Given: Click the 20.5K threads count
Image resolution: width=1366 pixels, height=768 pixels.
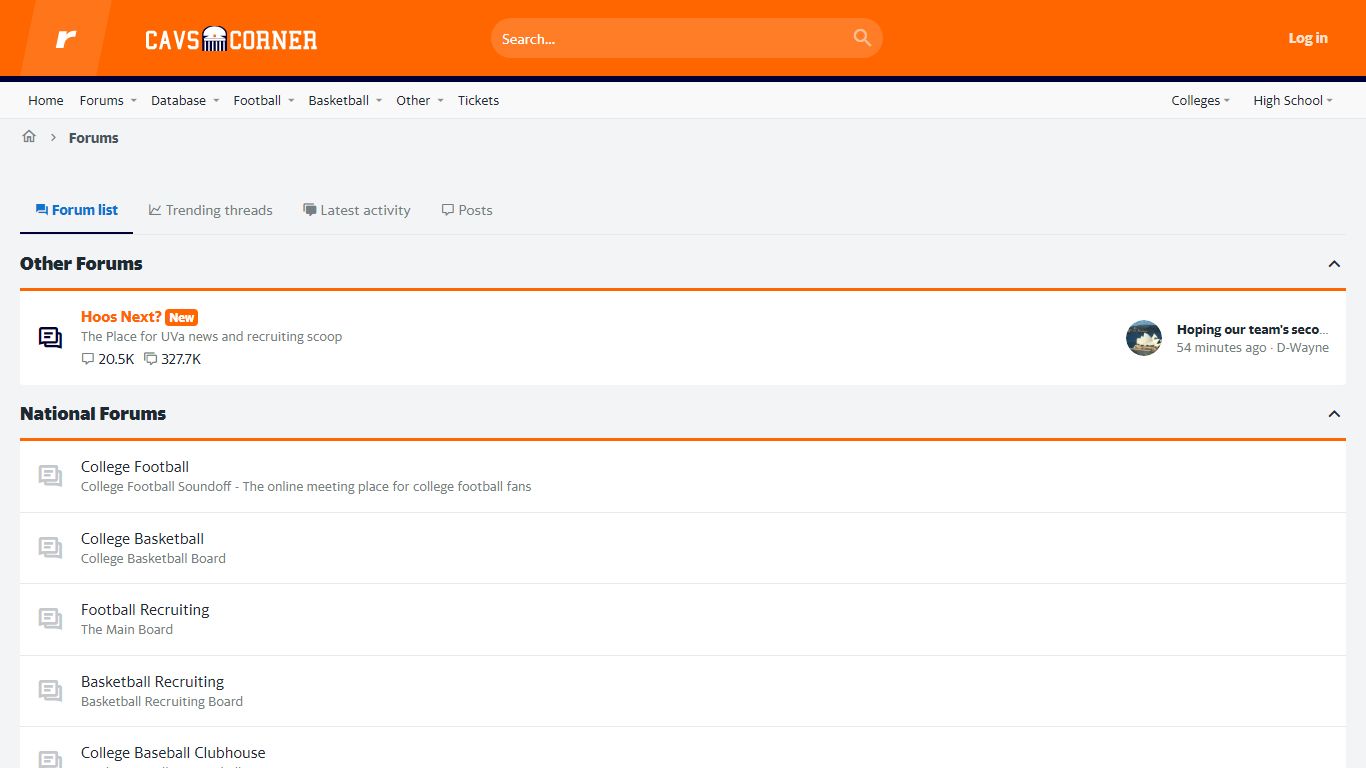Looking at the screenshot, I should (x=108, y=359).
